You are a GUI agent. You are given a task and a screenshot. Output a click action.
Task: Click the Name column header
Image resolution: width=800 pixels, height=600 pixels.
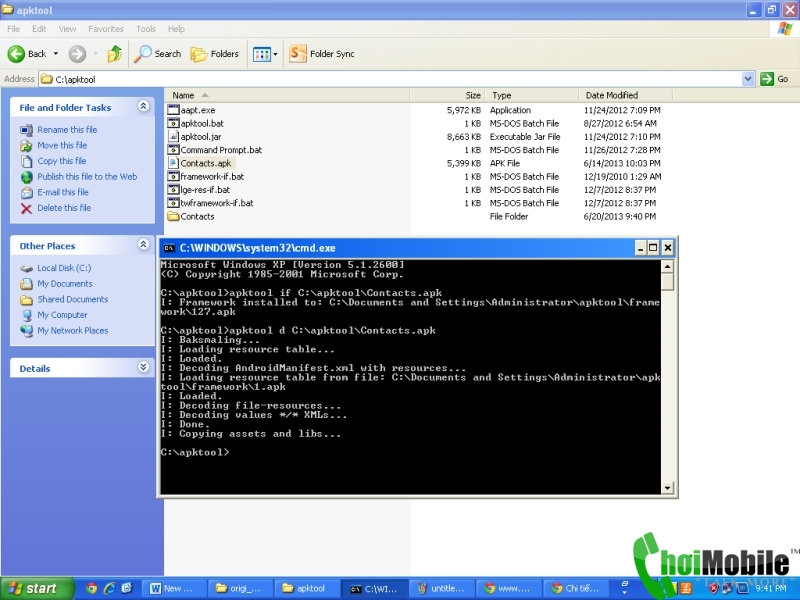click(x=287, y=95)
